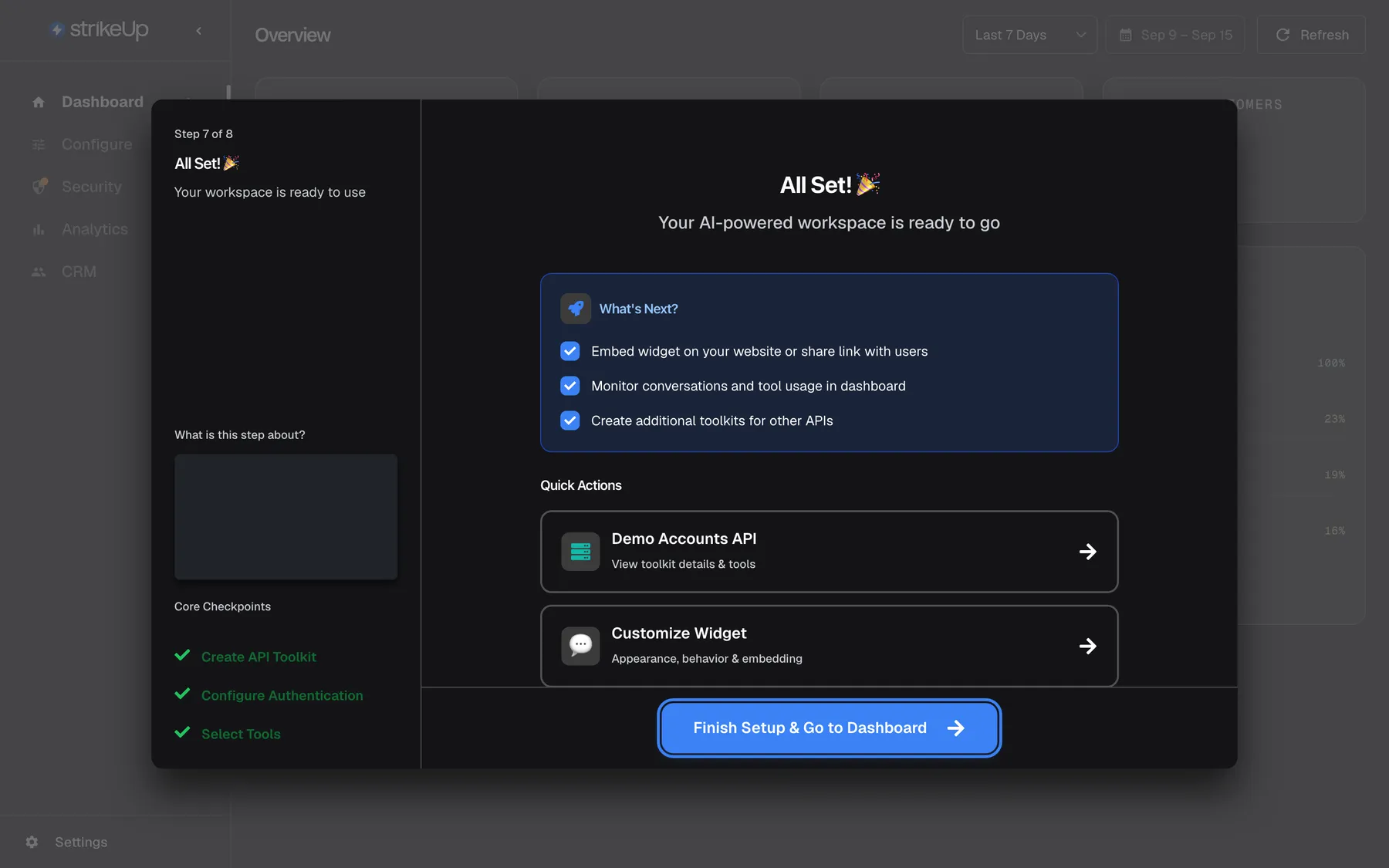Click the Analytics bar chart icon
The height and width of the screenshot is (868, 1389).
point(39,229)
